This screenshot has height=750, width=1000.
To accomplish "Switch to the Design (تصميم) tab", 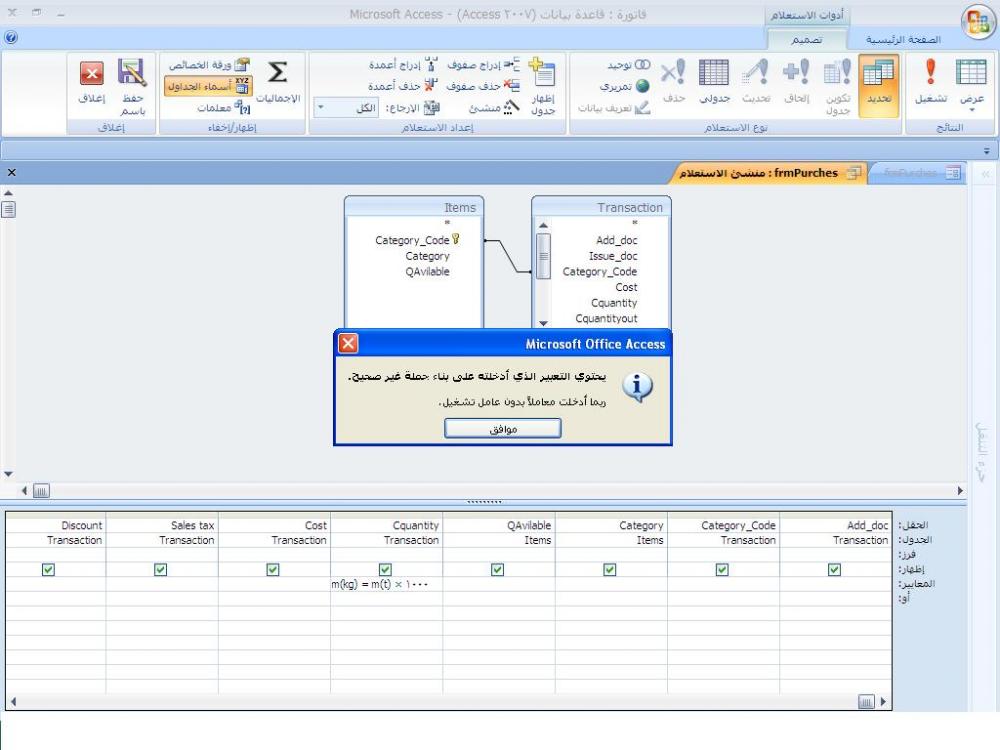I will 807,40.
